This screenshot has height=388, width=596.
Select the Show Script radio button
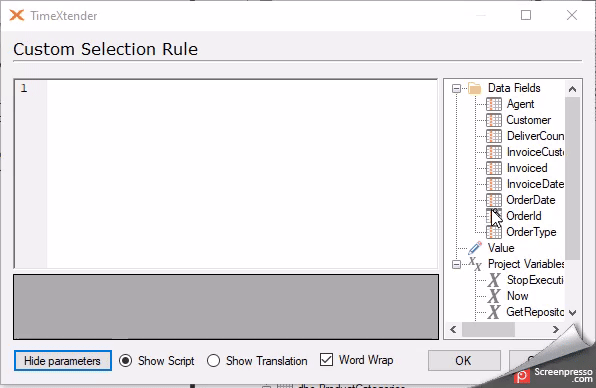pos(125,360)
